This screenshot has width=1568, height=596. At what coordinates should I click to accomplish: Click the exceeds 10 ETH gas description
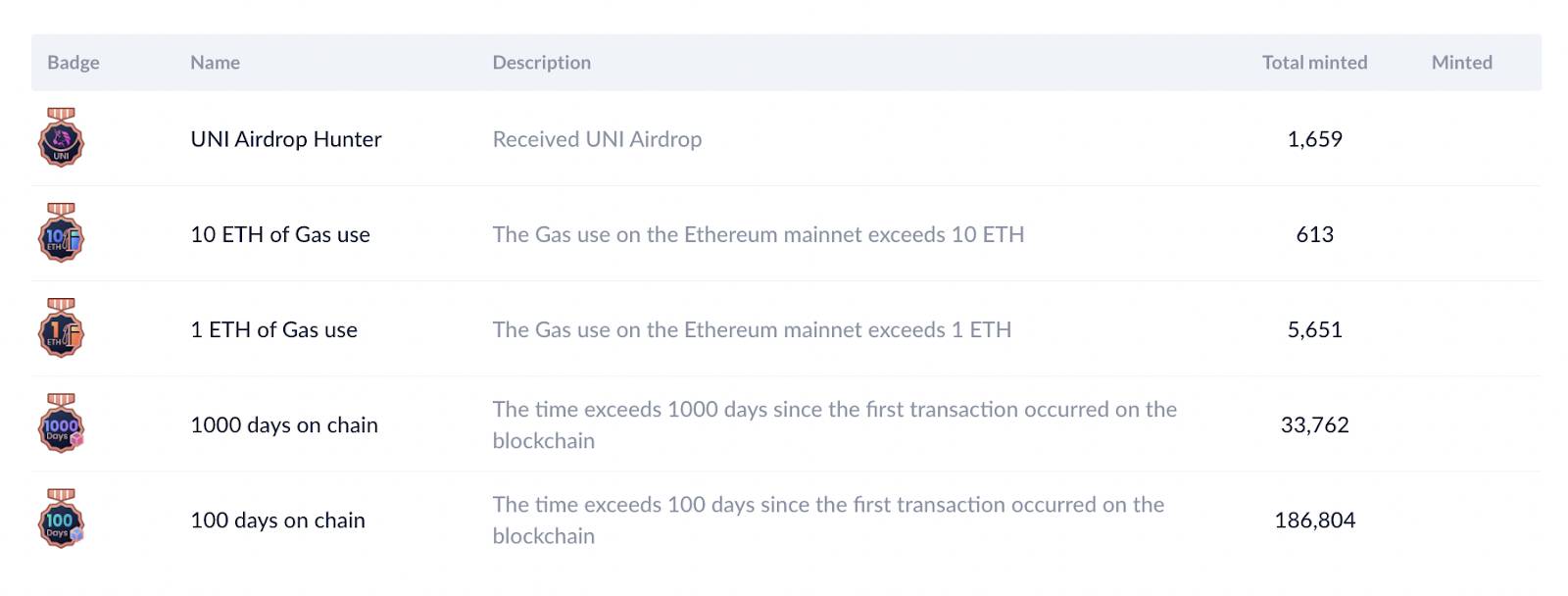(x=759, y=234)
